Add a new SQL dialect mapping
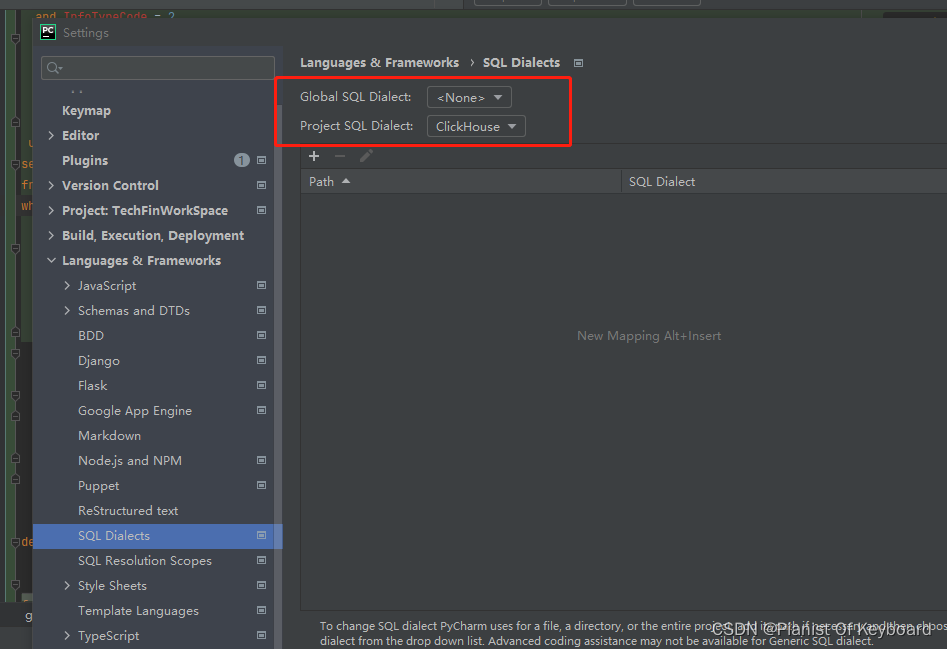947x649 pixels. click(x=314, y=156)
